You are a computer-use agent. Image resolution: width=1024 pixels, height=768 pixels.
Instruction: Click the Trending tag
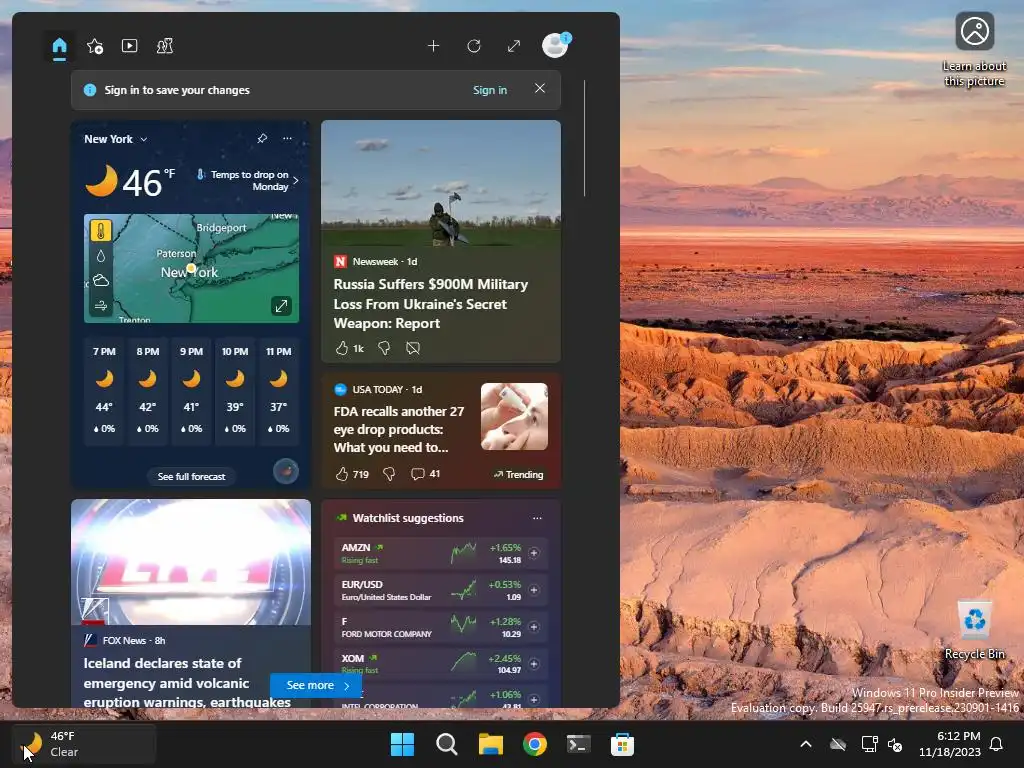coord(519,475)
